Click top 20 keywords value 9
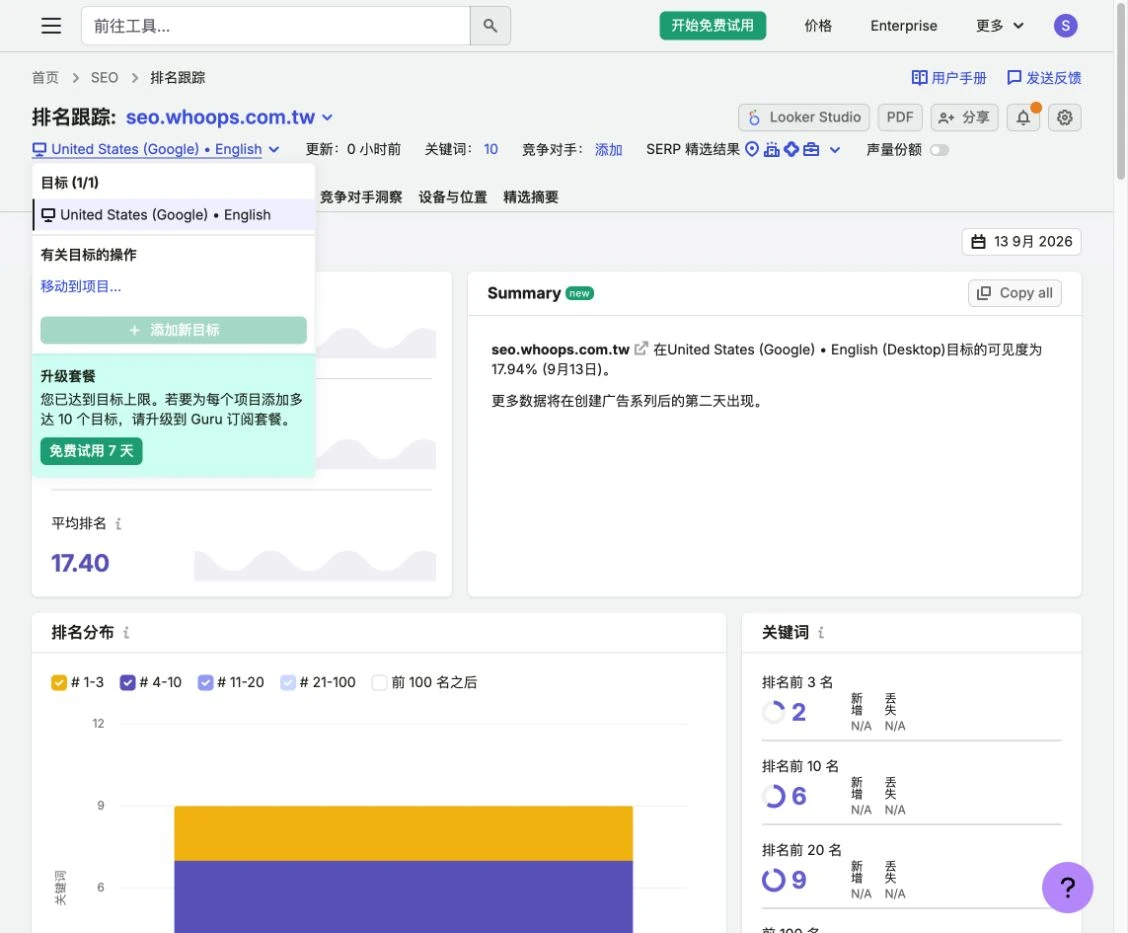 coord(799,880)
